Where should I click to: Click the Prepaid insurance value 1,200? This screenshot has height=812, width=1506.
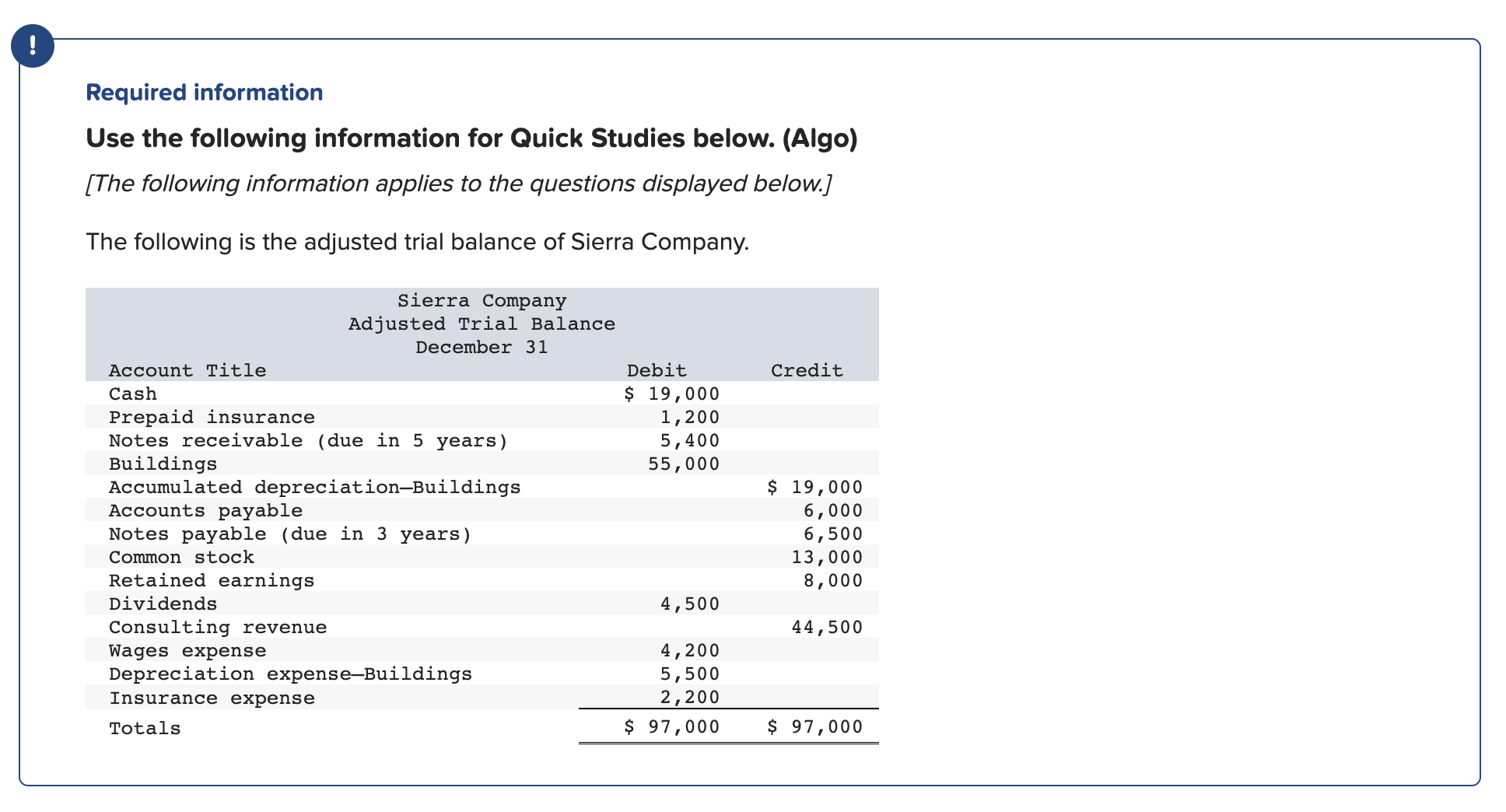(x=691, y=418)
